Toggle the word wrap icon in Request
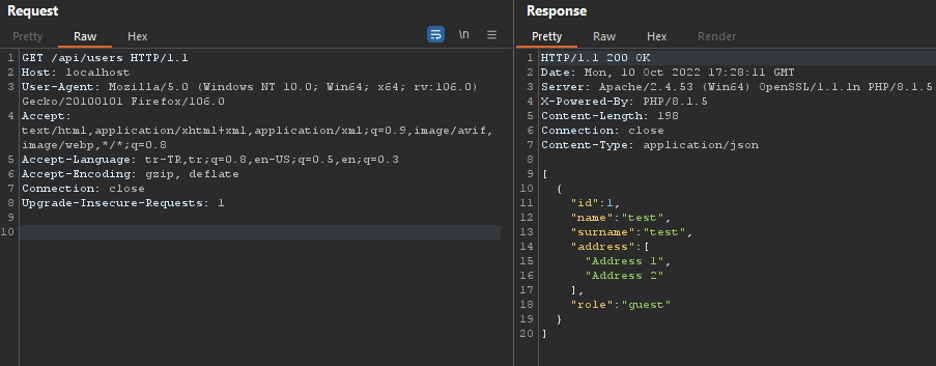This screenshot has height=366, width=936. point(436,35)
